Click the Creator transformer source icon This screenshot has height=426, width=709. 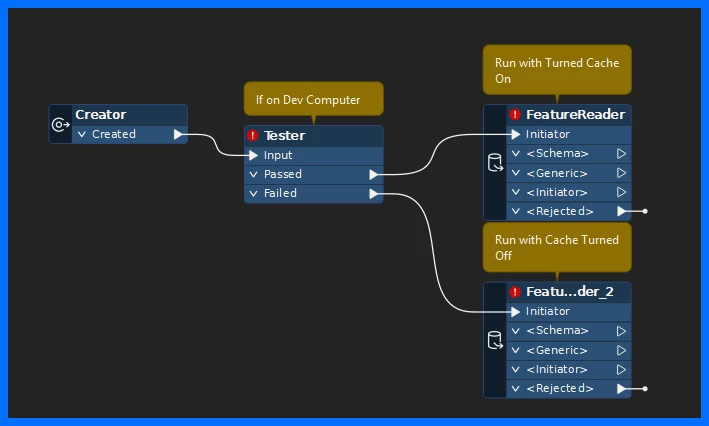(x=61, y=124)
